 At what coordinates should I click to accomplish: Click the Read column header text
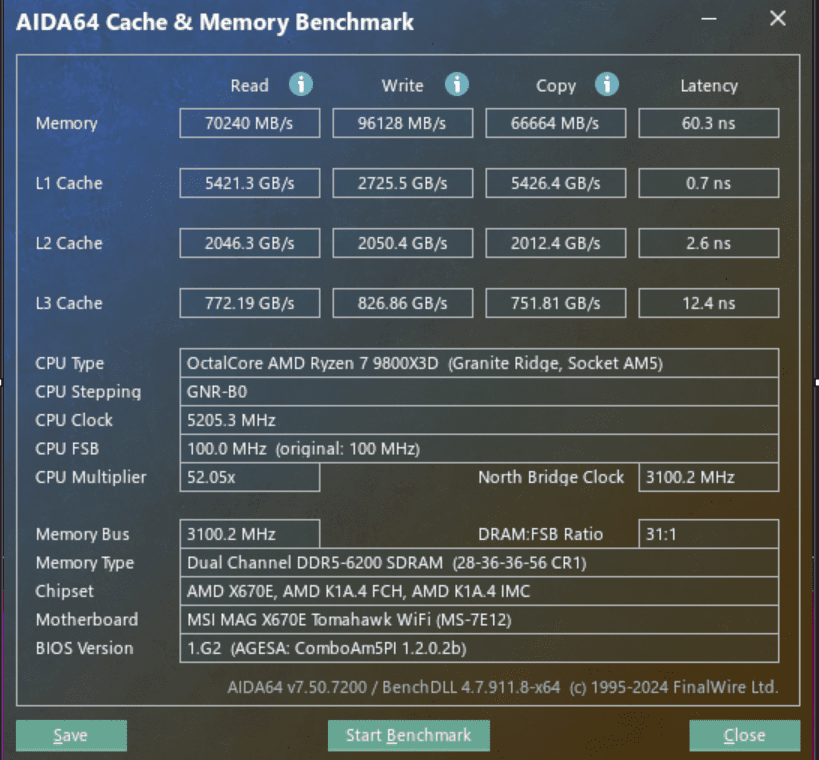tap(250, 86)
